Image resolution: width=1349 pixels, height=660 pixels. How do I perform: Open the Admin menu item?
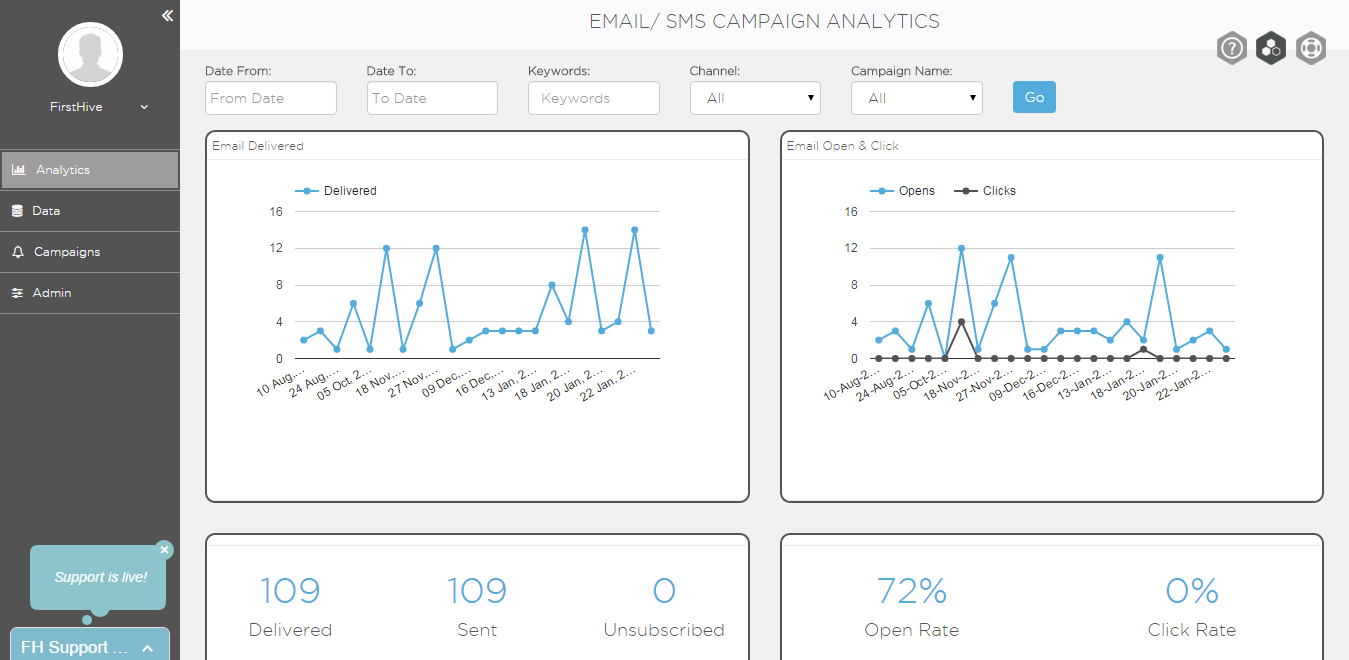(90, 293)
